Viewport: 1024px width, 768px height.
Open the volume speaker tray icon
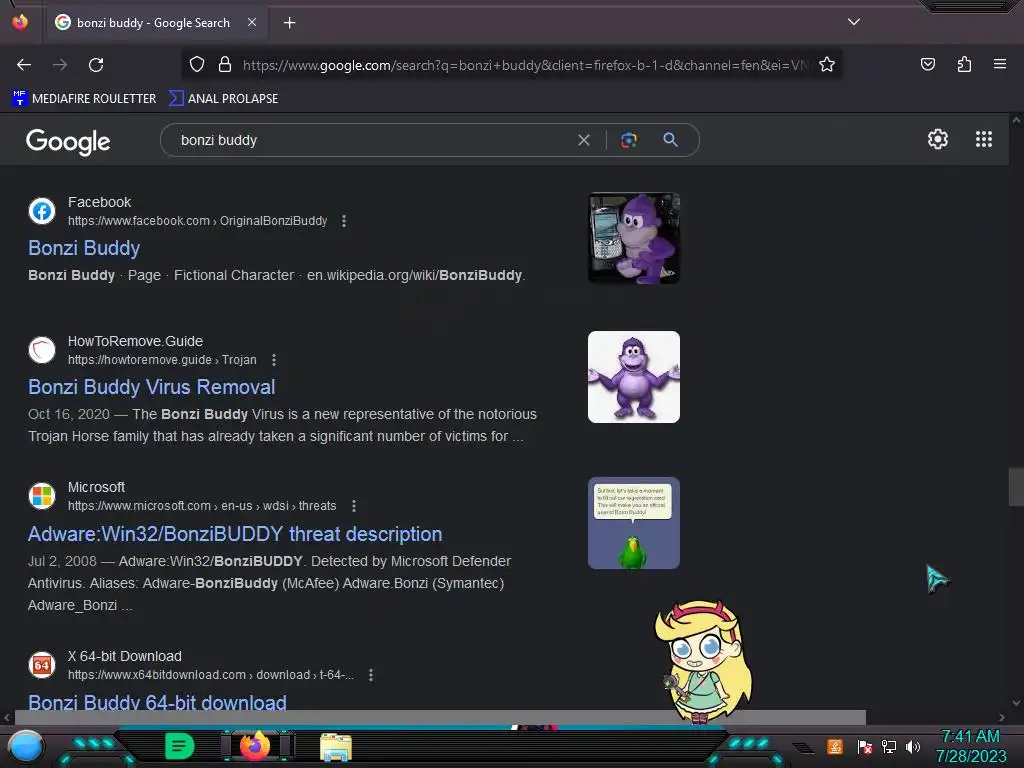click(x=913, y=746)
